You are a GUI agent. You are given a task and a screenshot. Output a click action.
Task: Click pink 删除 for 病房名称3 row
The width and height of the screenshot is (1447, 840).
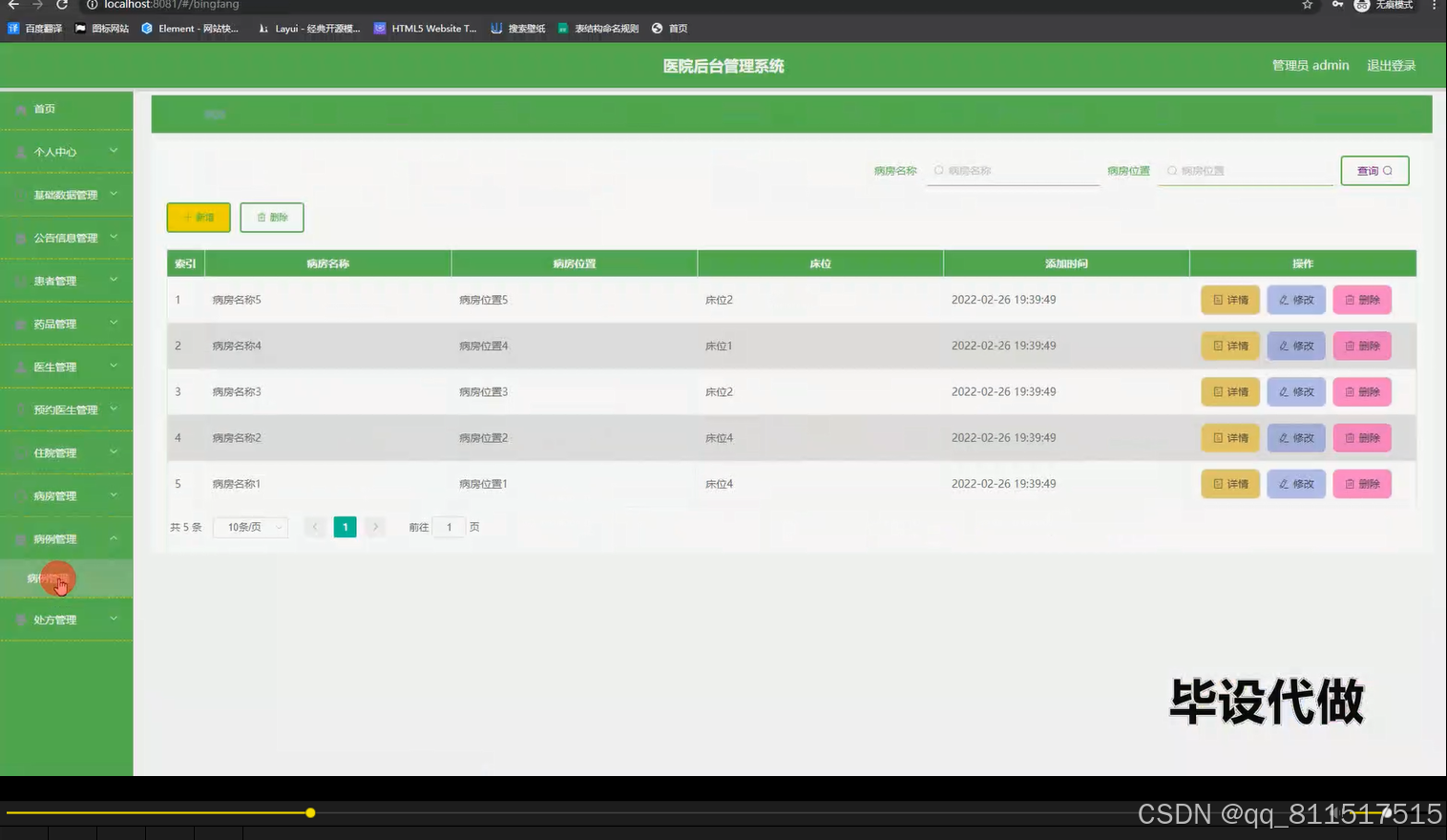(1362, 391)
